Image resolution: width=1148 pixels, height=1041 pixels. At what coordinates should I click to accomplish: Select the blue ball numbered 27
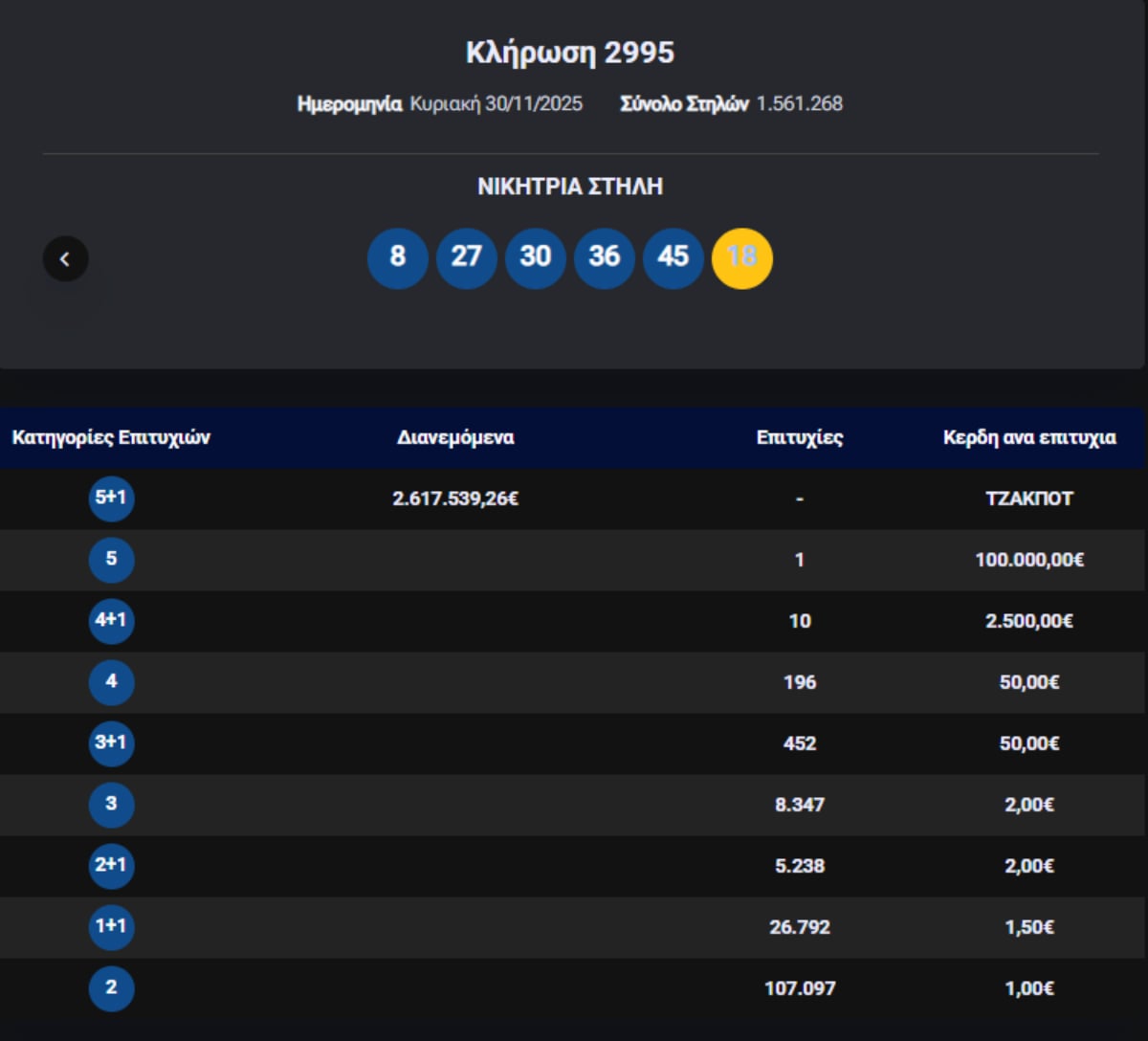(x=467, y=258)
